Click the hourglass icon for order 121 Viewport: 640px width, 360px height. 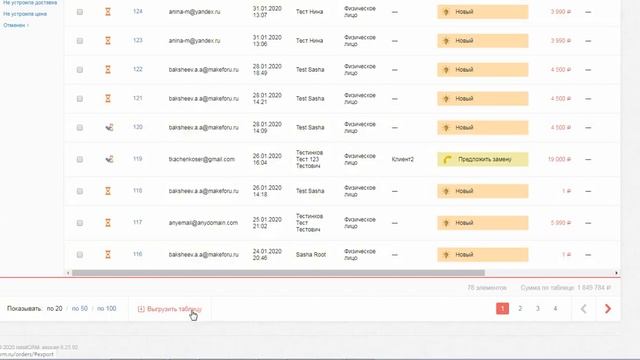click(108, 99)
